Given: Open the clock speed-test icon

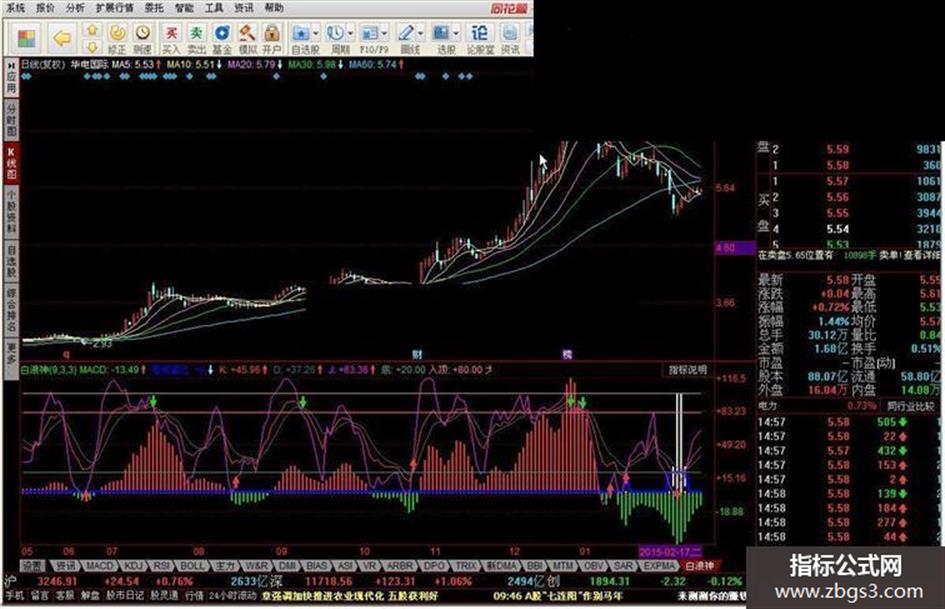Looking at the screenshot, I should point(143,39).
